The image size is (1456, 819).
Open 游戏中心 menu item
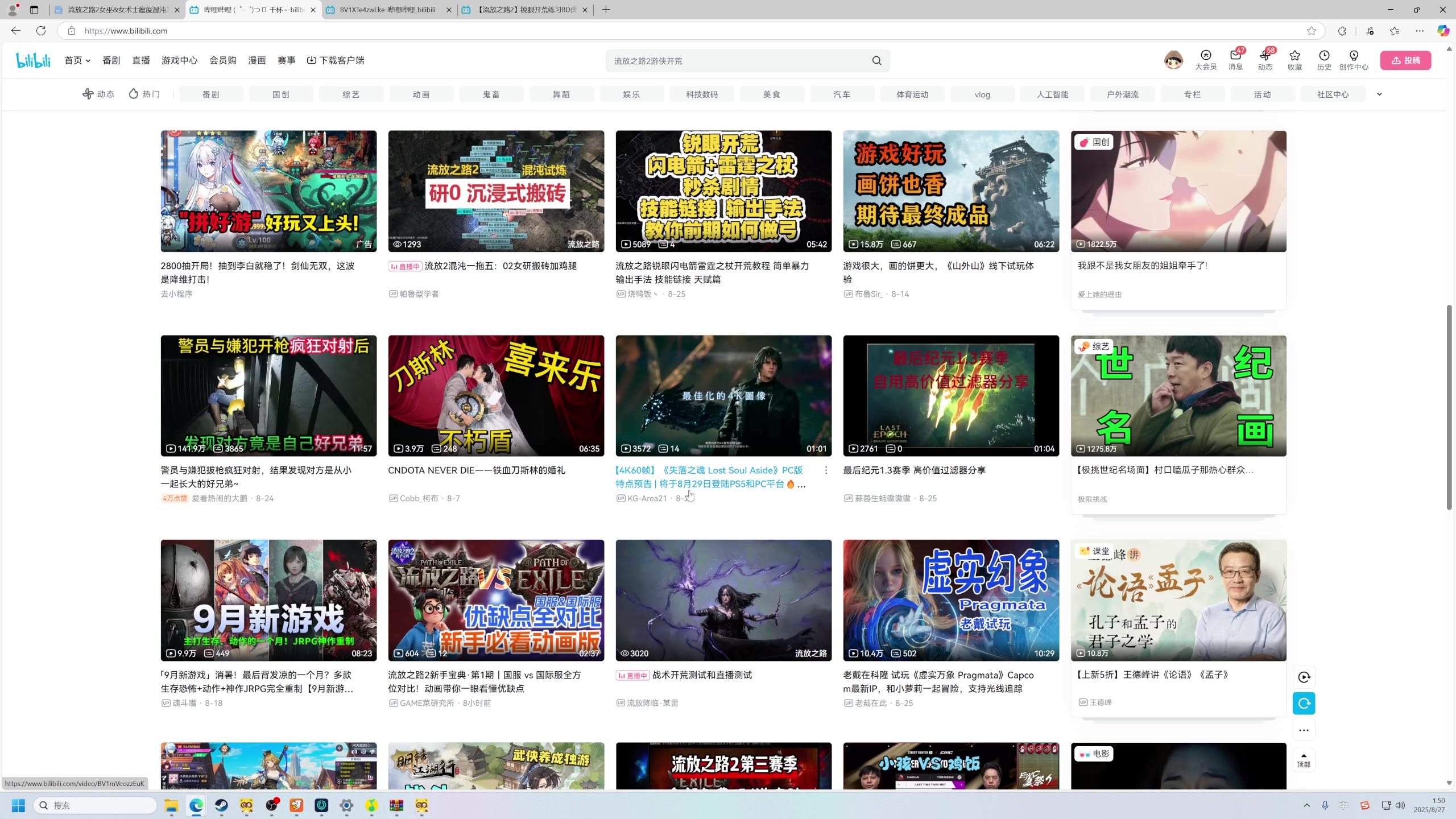[x=179, y=60]
